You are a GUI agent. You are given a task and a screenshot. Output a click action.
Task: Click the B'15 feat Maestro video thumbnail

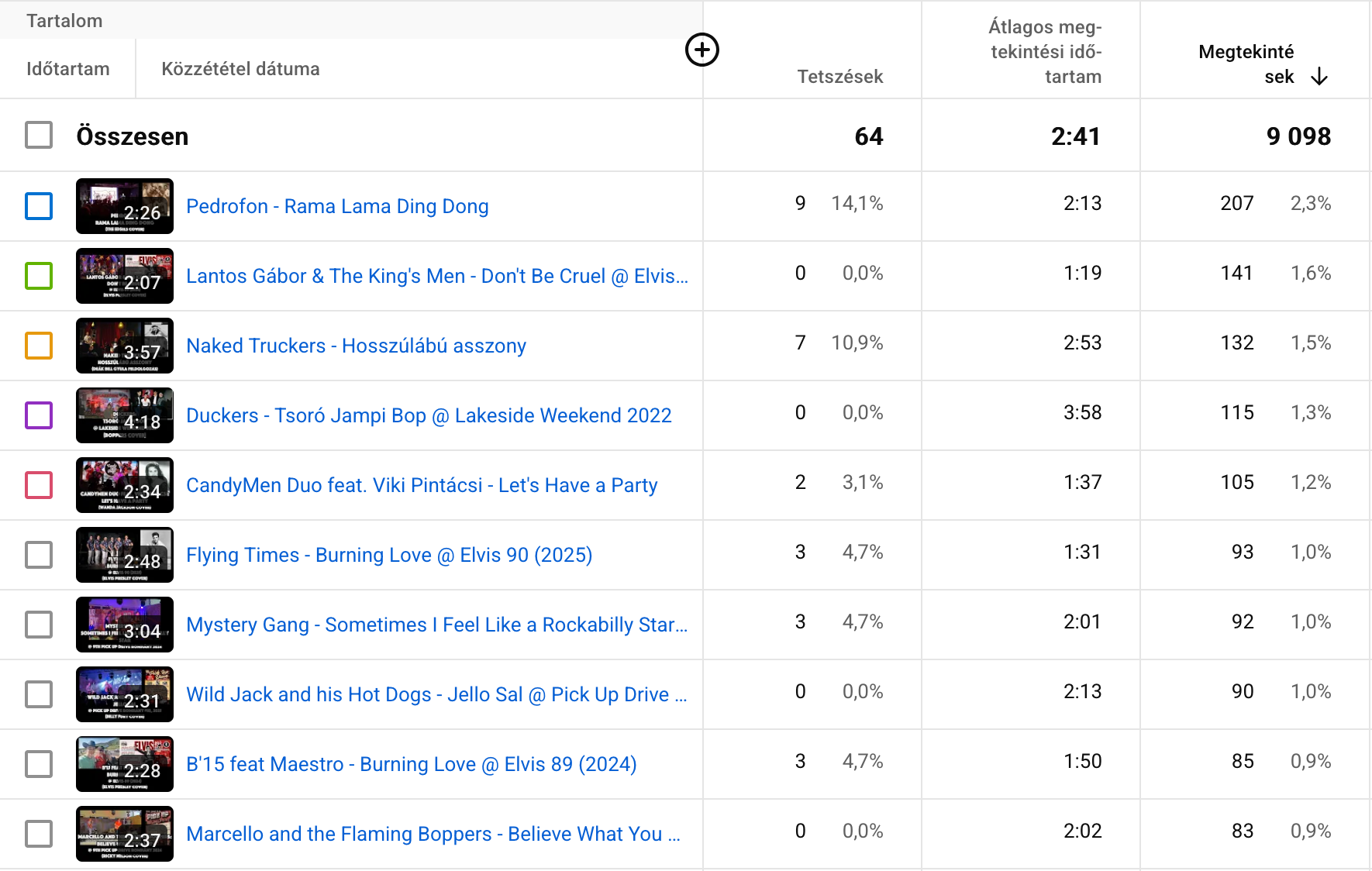click(x=125, y=764)
